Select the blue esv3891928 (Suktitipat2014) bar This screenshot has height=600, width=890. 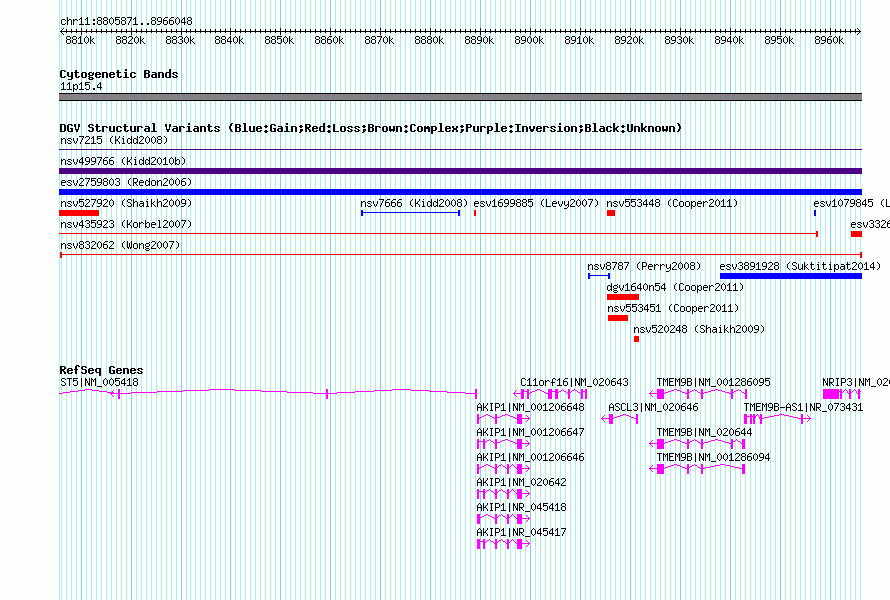click(x=790, y=275)
